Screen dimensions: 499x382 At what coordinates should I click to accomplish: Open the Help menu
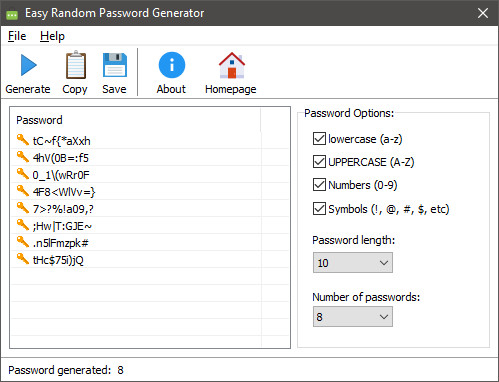click(x=52, y=36)
